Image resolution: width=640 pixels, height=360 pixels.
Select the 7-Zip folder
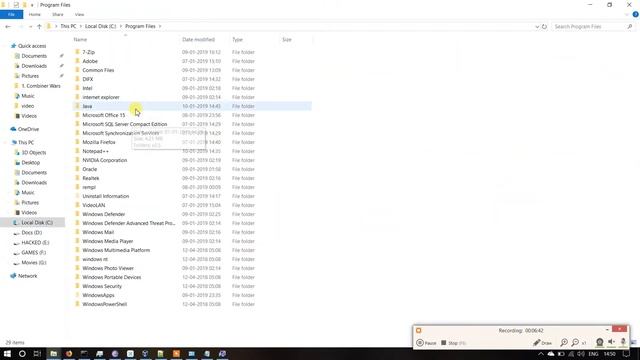pyautogui.click(x=89, y=52)
